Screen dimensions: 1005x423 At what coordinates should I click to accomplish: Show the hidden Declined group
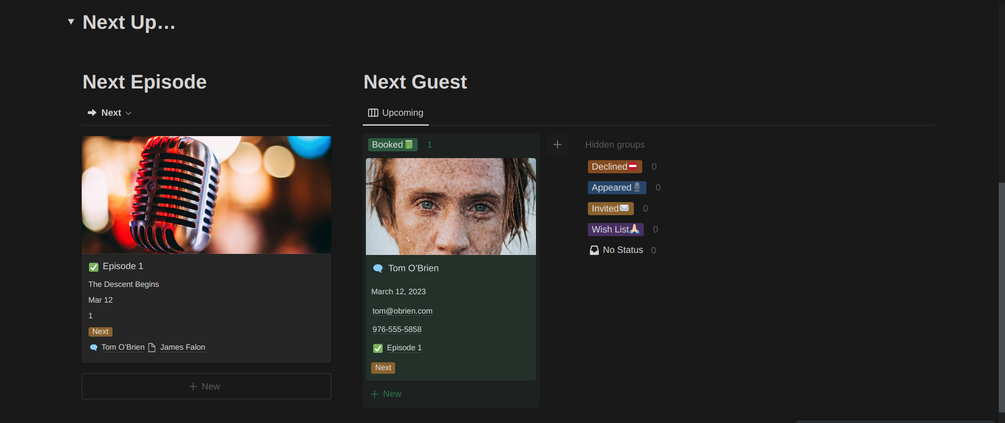615,167
